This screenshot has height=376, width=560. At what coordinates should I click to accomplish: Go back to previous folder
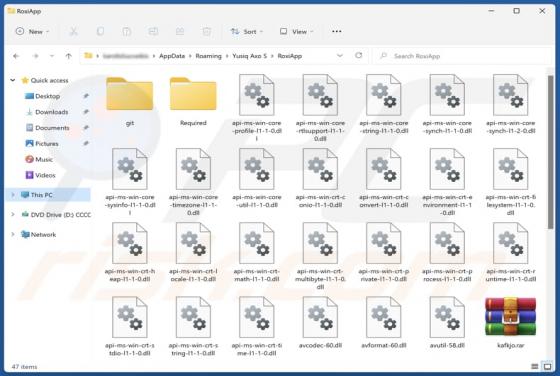(16, 56)
